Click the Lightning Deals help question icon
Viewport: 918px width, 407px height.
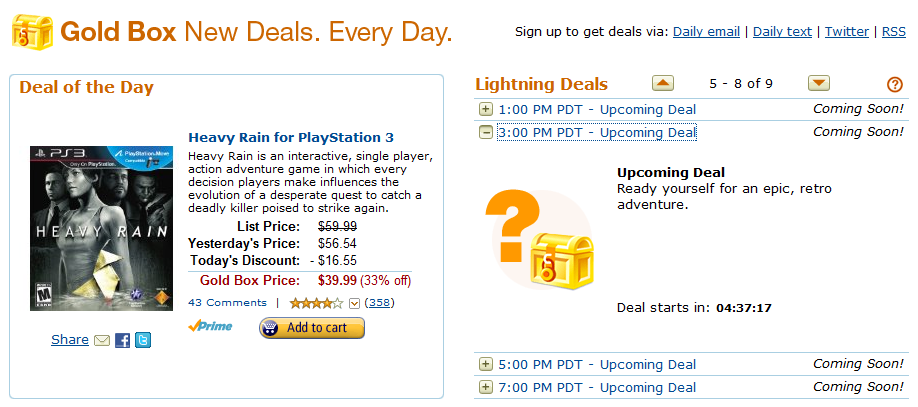tap(895, 85)
